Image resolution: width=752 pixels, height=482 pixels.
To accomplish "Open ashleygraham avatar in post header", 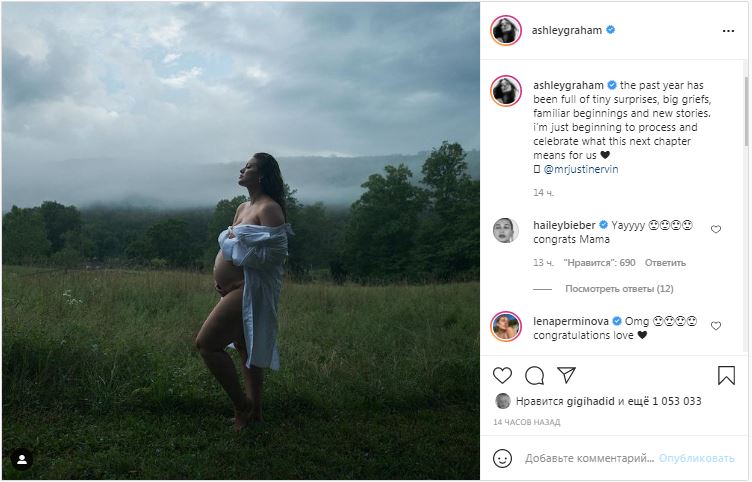I will [505, 30].
